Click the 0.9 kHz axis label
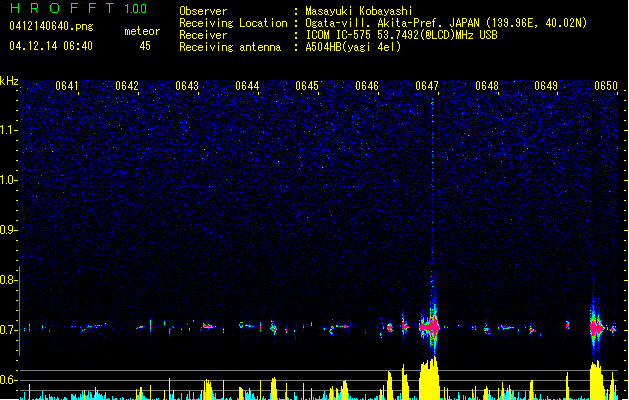Image resolution: width=629 pixels, height=400 pixels. pos(8,230)
